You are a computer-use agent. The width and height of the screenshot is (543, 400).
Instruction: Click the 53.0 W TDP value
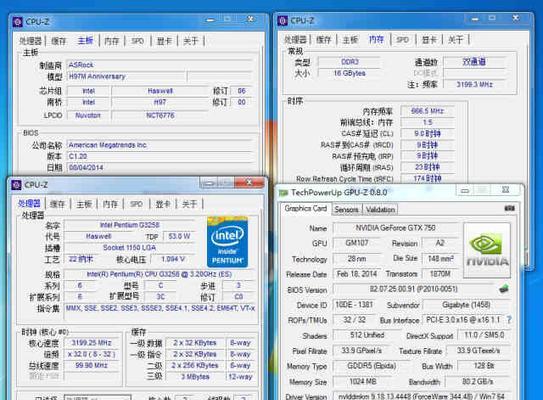[179, 236]
